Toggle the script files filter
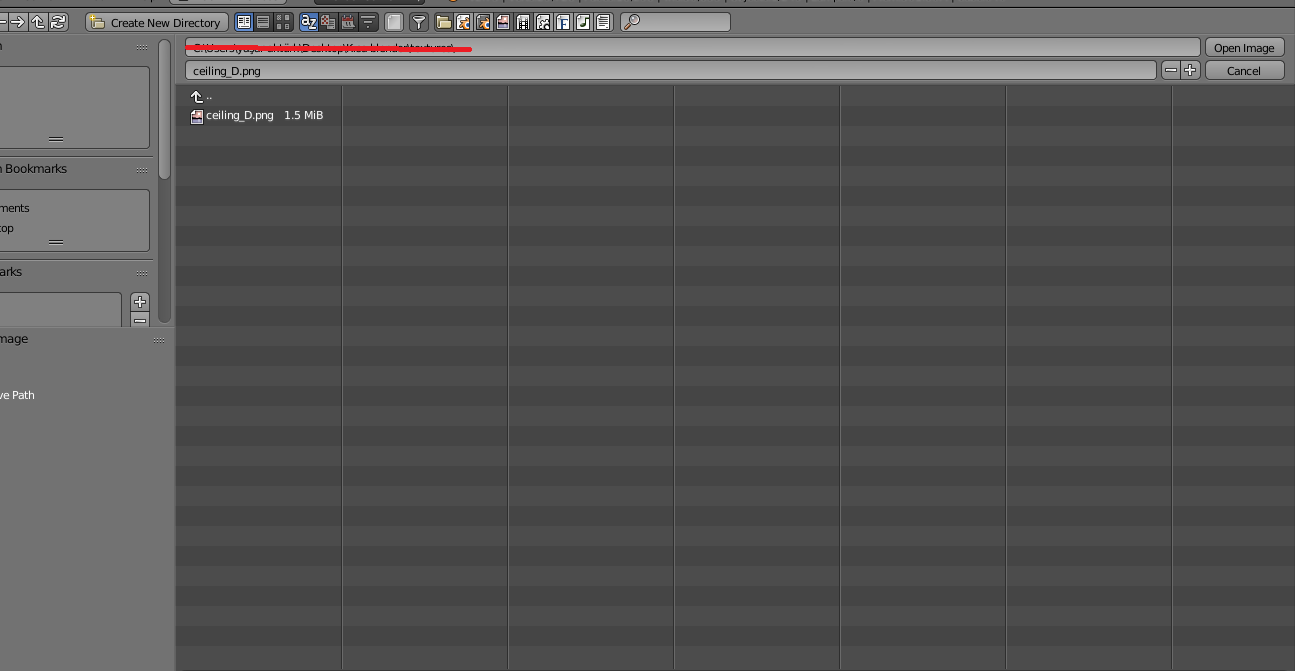This screenshot has height=671, width=1295. tap(543, 22)
